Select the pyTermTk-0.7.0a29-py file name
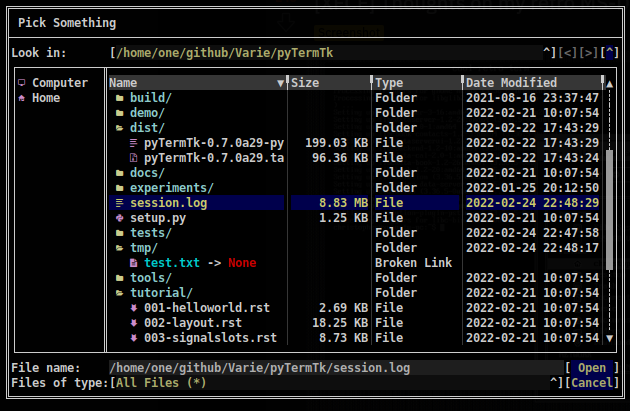 pyautogui.click(x=214, y=143)
